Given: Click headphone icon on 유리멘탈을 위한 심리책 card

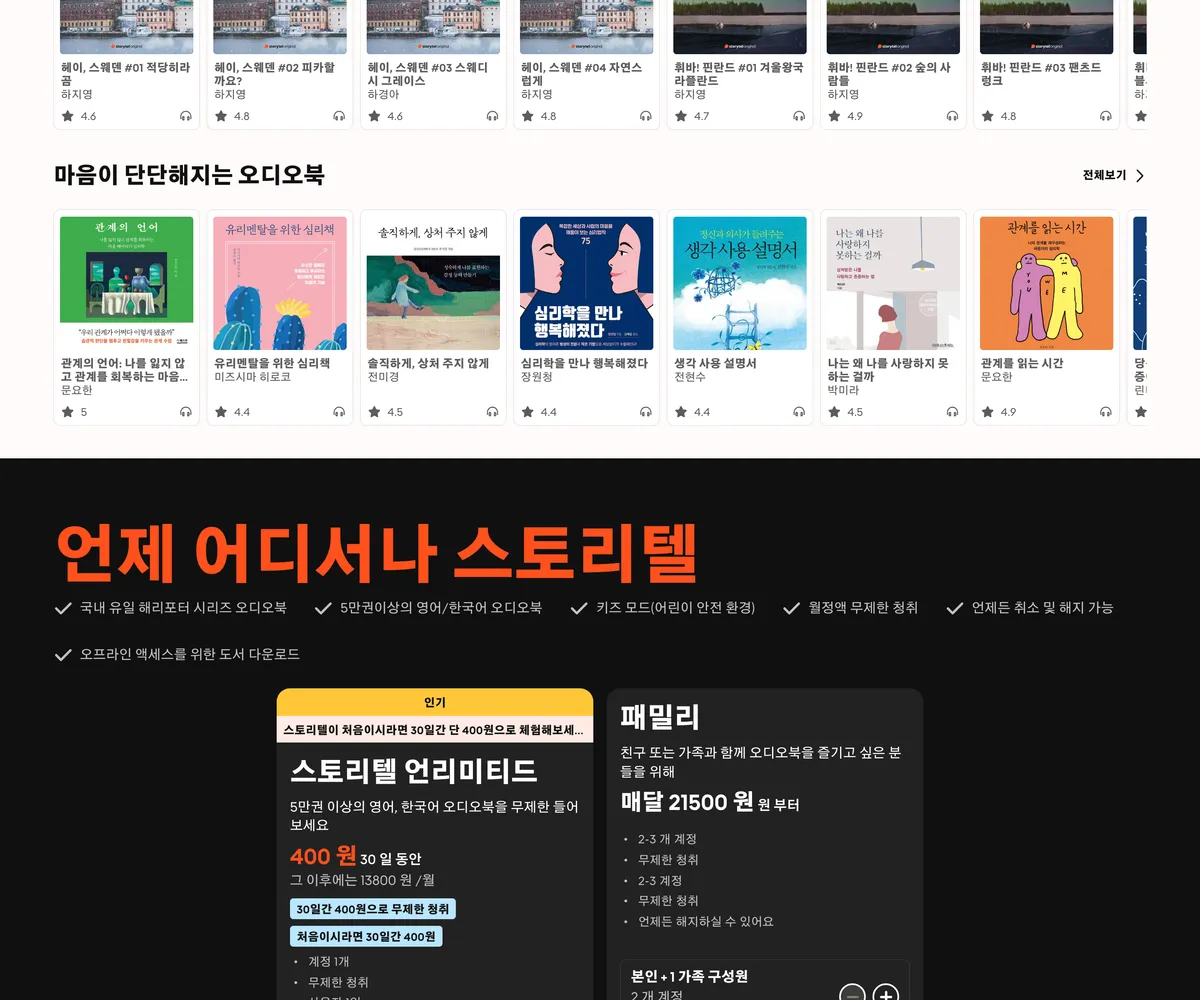Looking at the screenshot, I should click(339, 412).
